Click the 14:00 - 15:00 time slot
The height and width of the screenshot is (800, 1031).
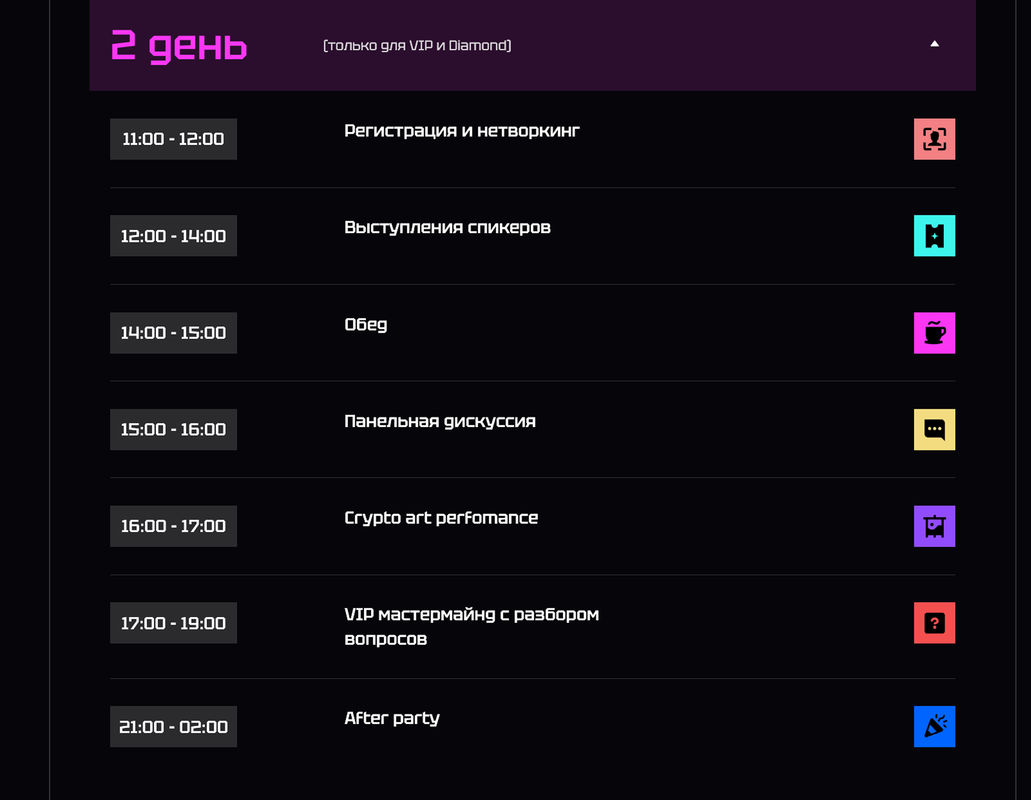click(x=173, y=333)
